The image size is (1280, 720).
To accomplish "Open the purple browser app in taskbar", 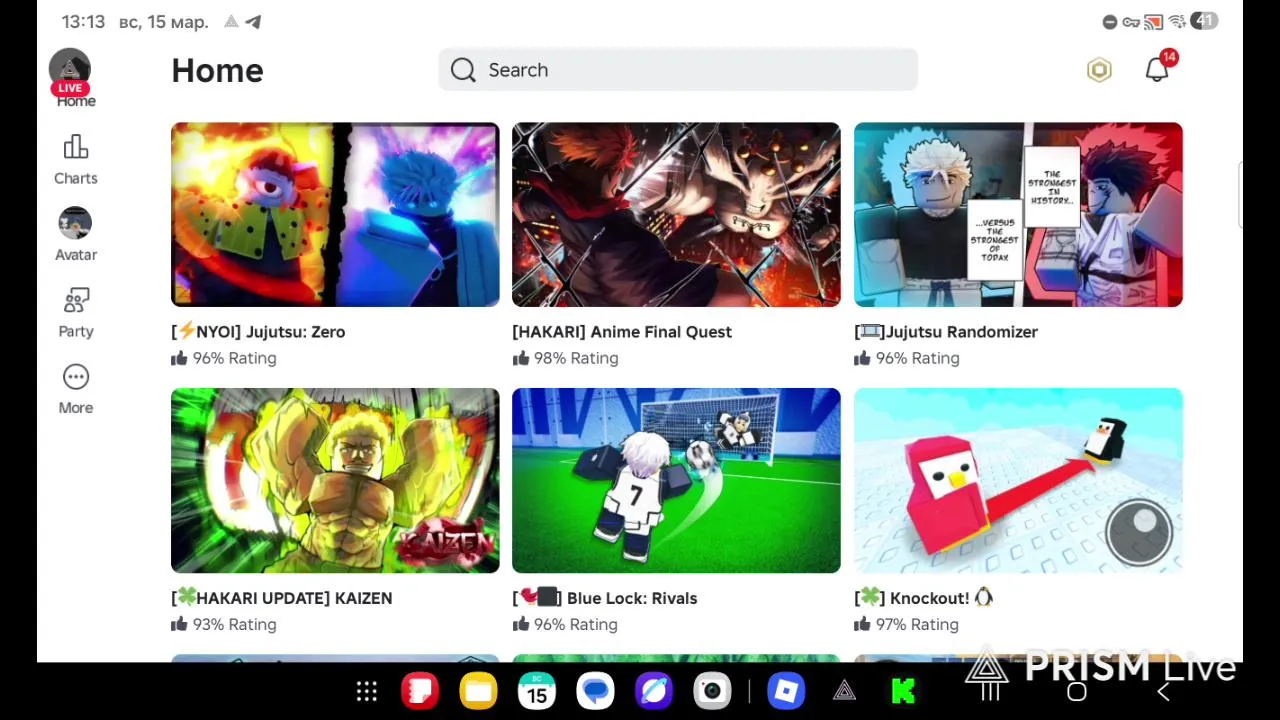I will pos(654,692).
